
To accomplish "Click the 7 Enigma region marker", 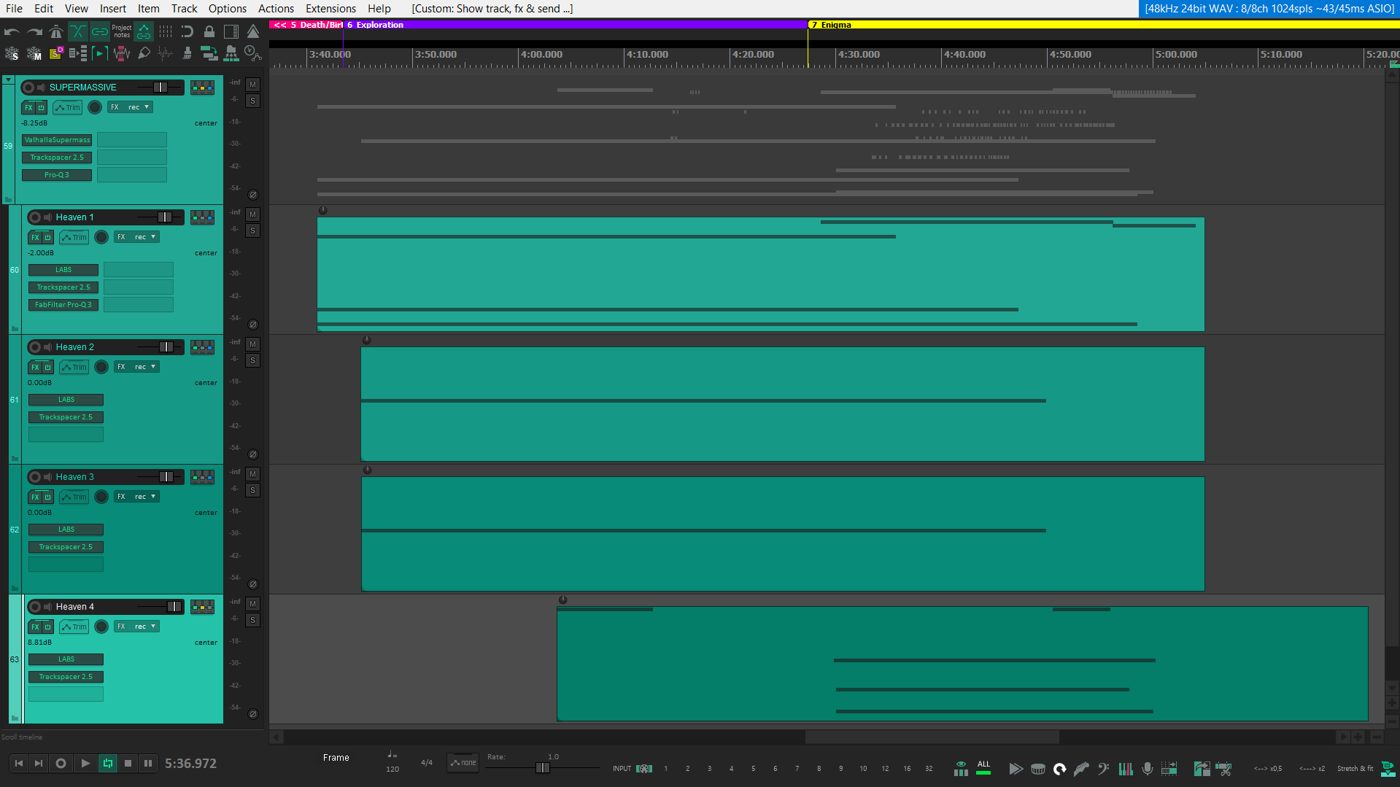I will [x=832, y=25].
